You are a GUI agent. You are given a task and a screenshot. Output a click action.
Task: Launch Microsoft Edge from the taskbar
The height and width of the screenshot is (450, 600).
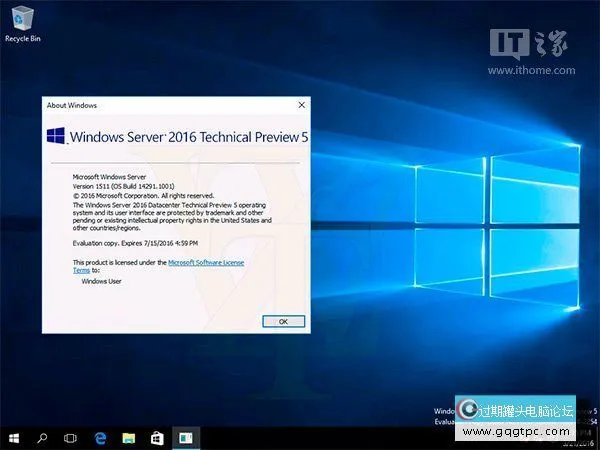click(x=100, y=438)
